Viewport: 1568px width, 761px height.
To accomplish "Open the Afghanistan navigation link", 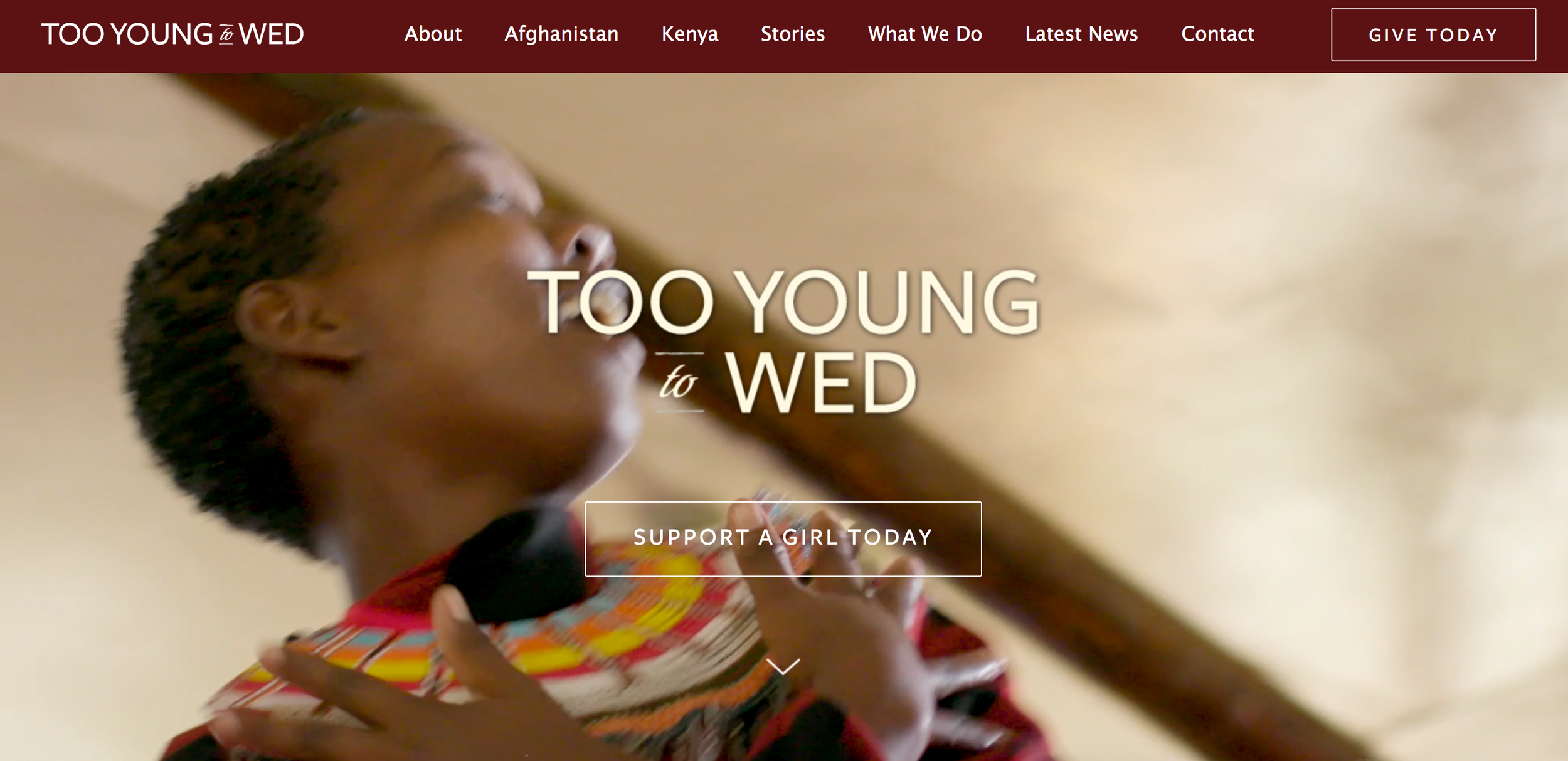I will pyautogui.click(x=561, y=34).
